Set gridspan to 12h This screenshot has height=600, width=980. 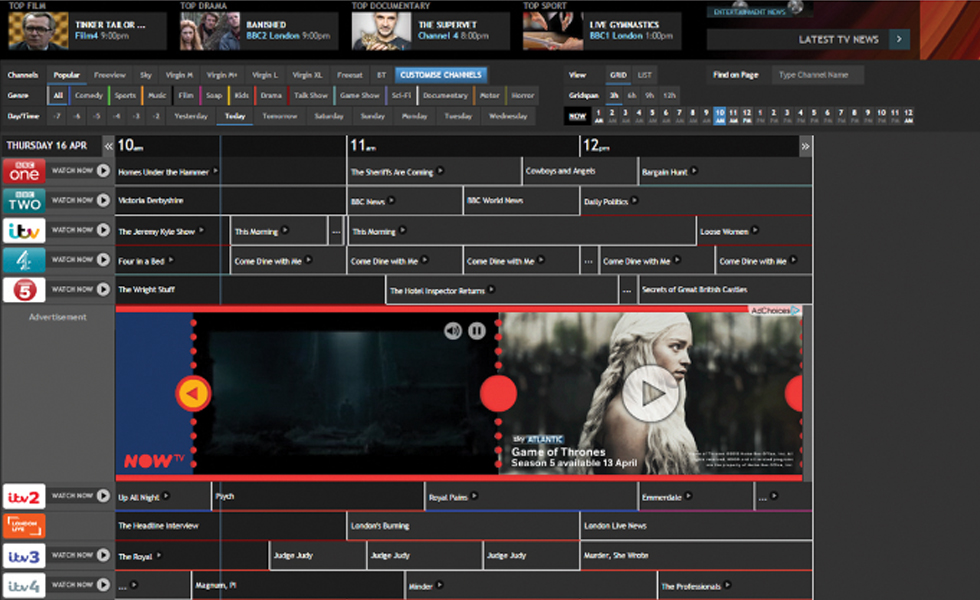click(669, 96)
